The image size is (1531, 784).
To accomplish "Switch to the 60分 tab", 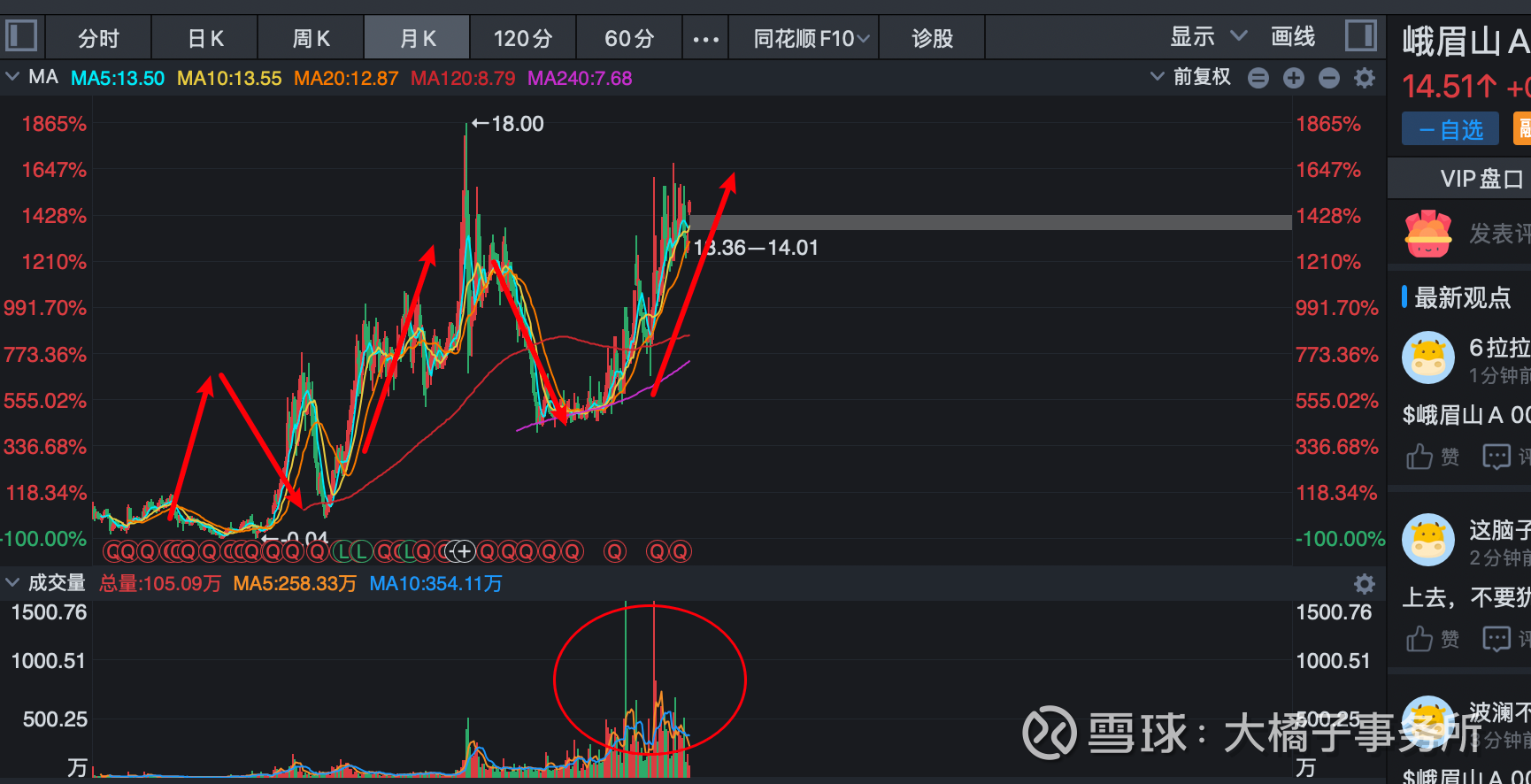I will 629,39.
